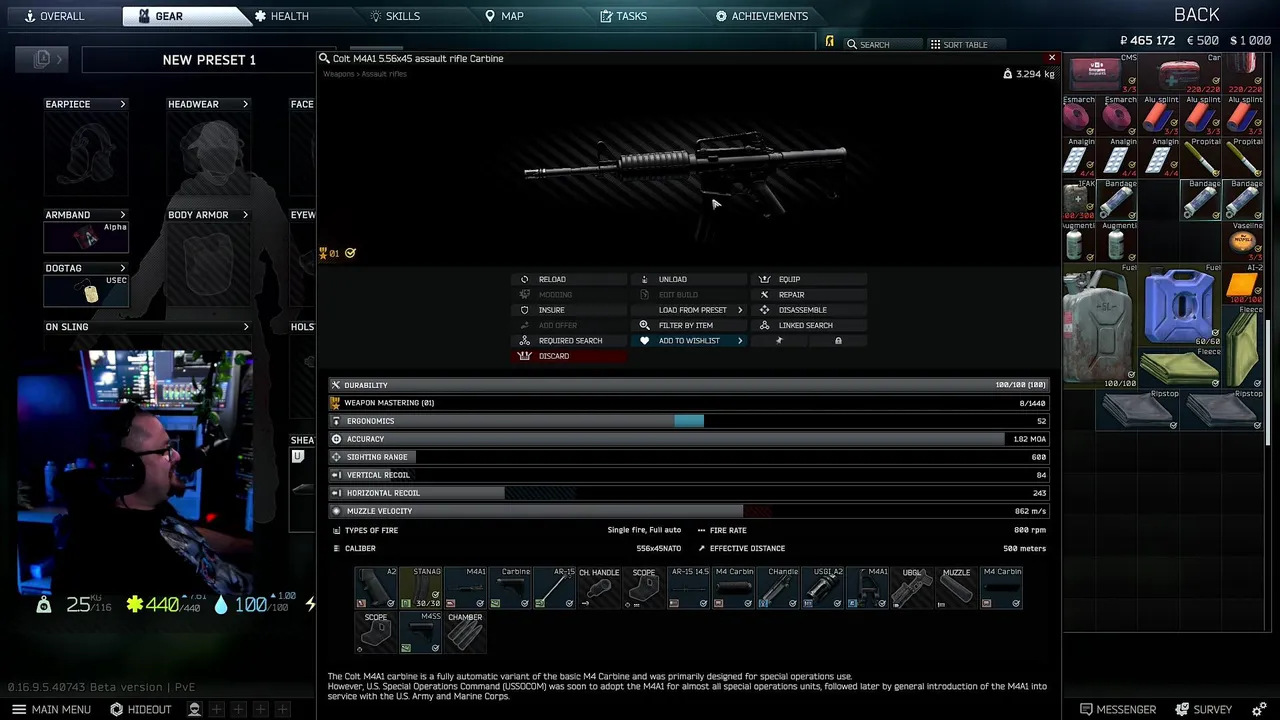
Task: Switch to the Map tab
Action: [x=504, y=16]
